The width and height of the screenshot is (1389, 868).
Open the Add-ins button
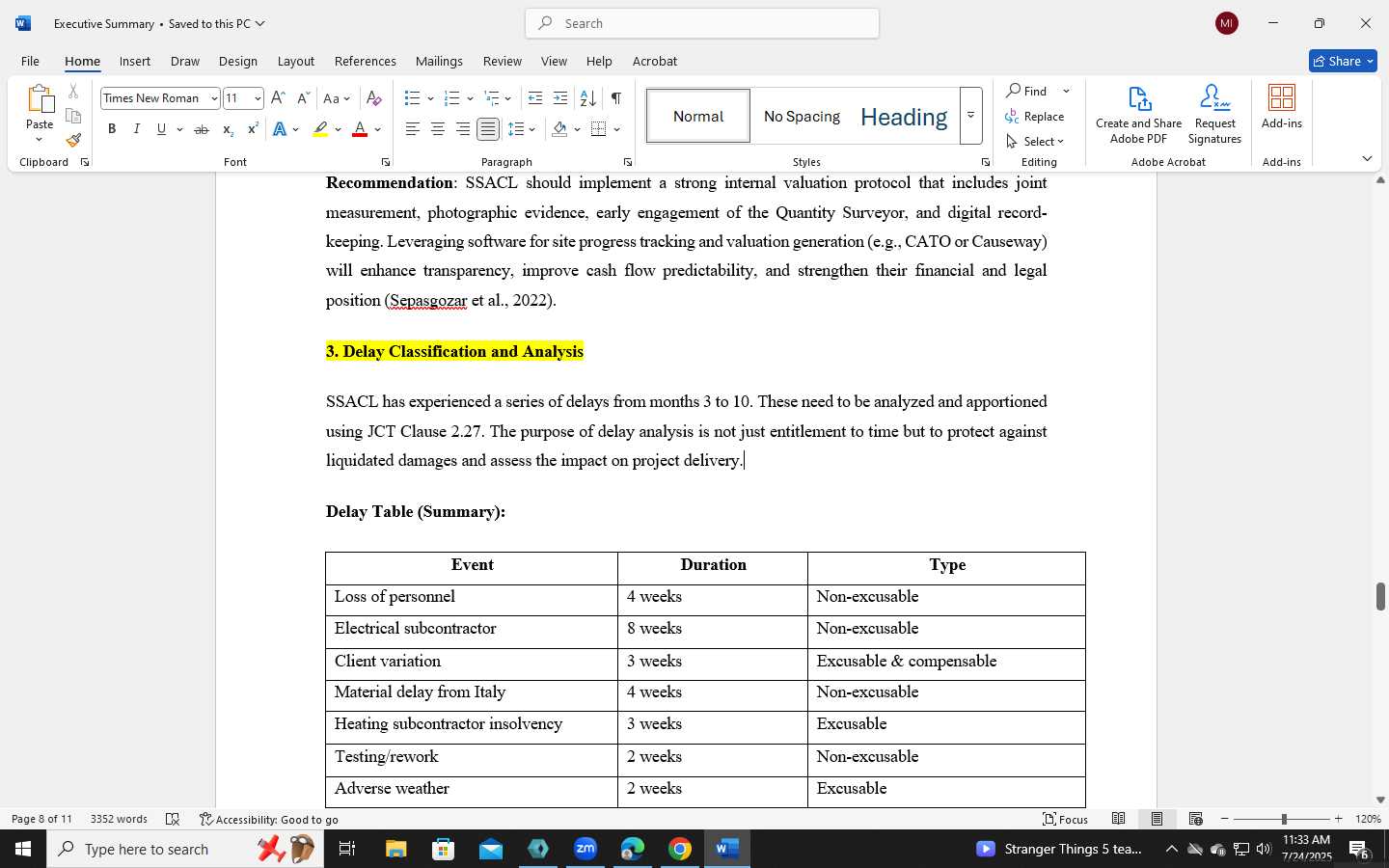(1282, 107)
